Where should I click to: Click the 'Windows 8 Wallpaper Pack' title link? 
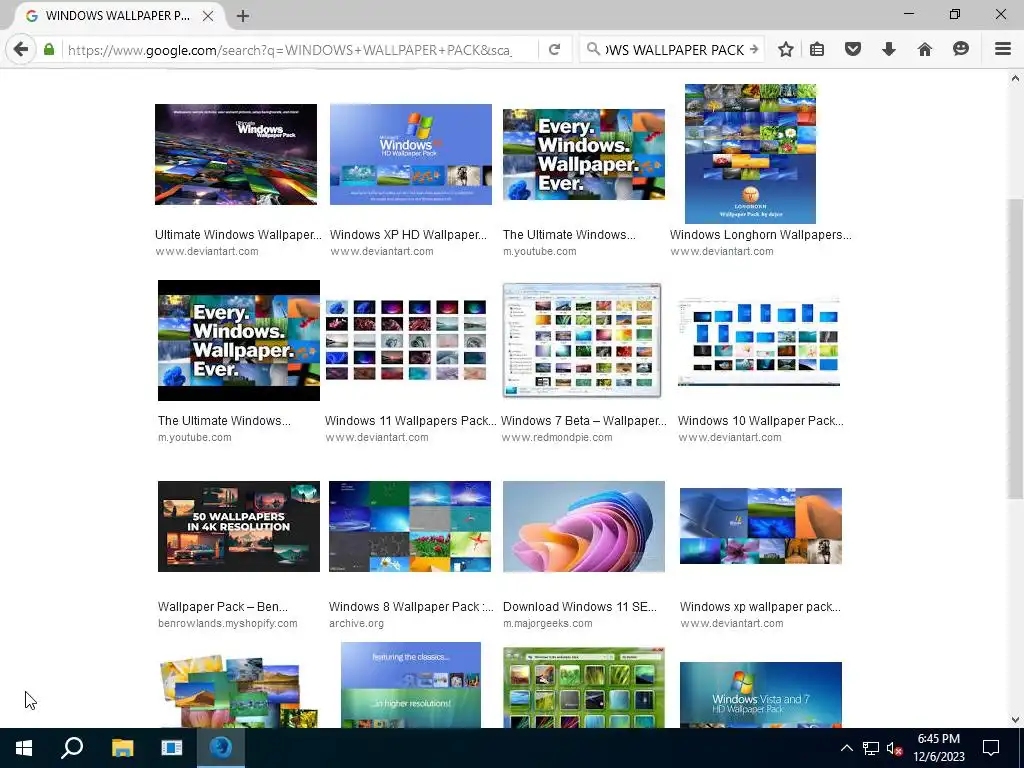(x=411, y=607)
